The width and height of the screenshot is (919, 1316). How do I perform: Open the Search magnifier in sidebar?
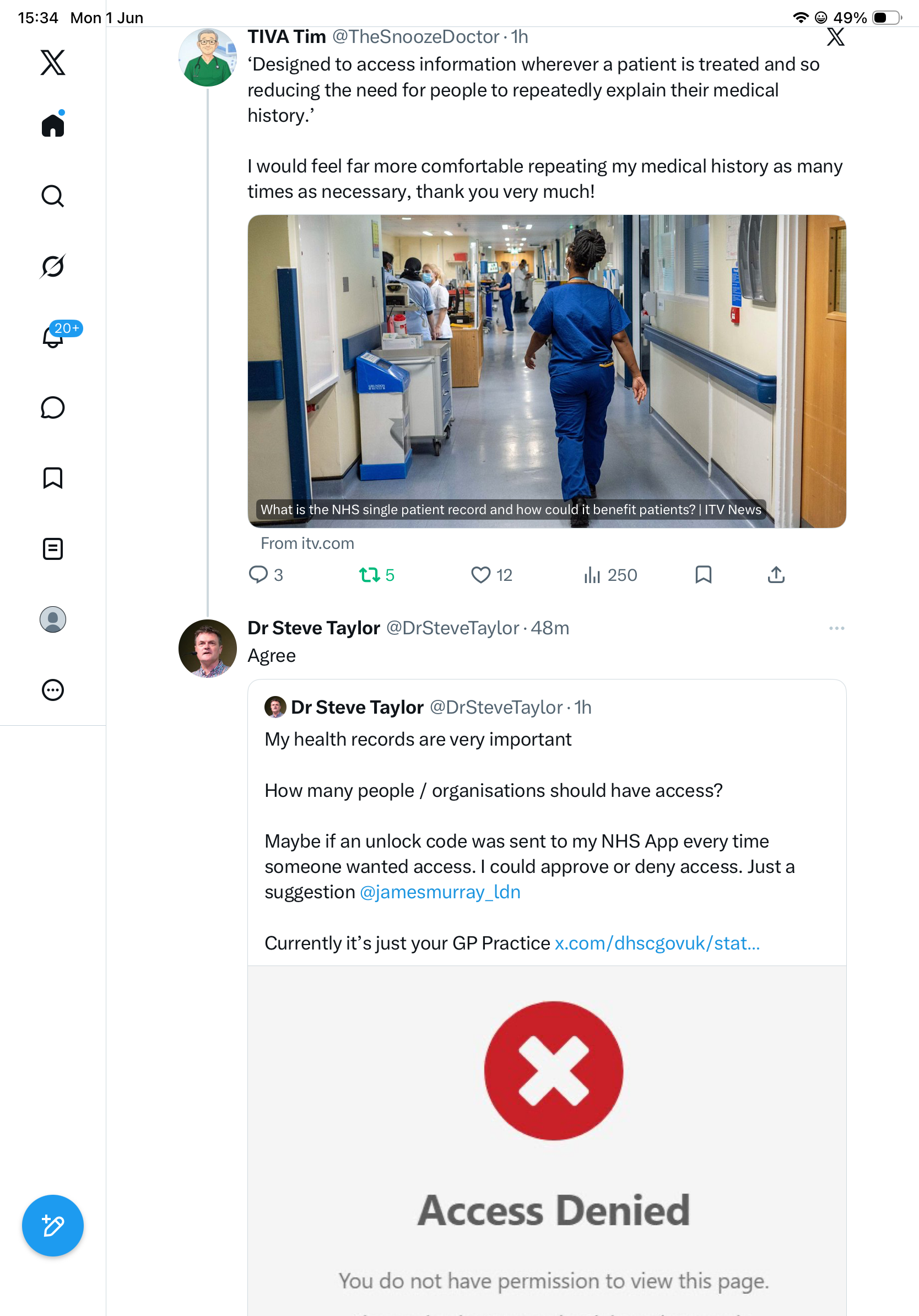(53, 196)
